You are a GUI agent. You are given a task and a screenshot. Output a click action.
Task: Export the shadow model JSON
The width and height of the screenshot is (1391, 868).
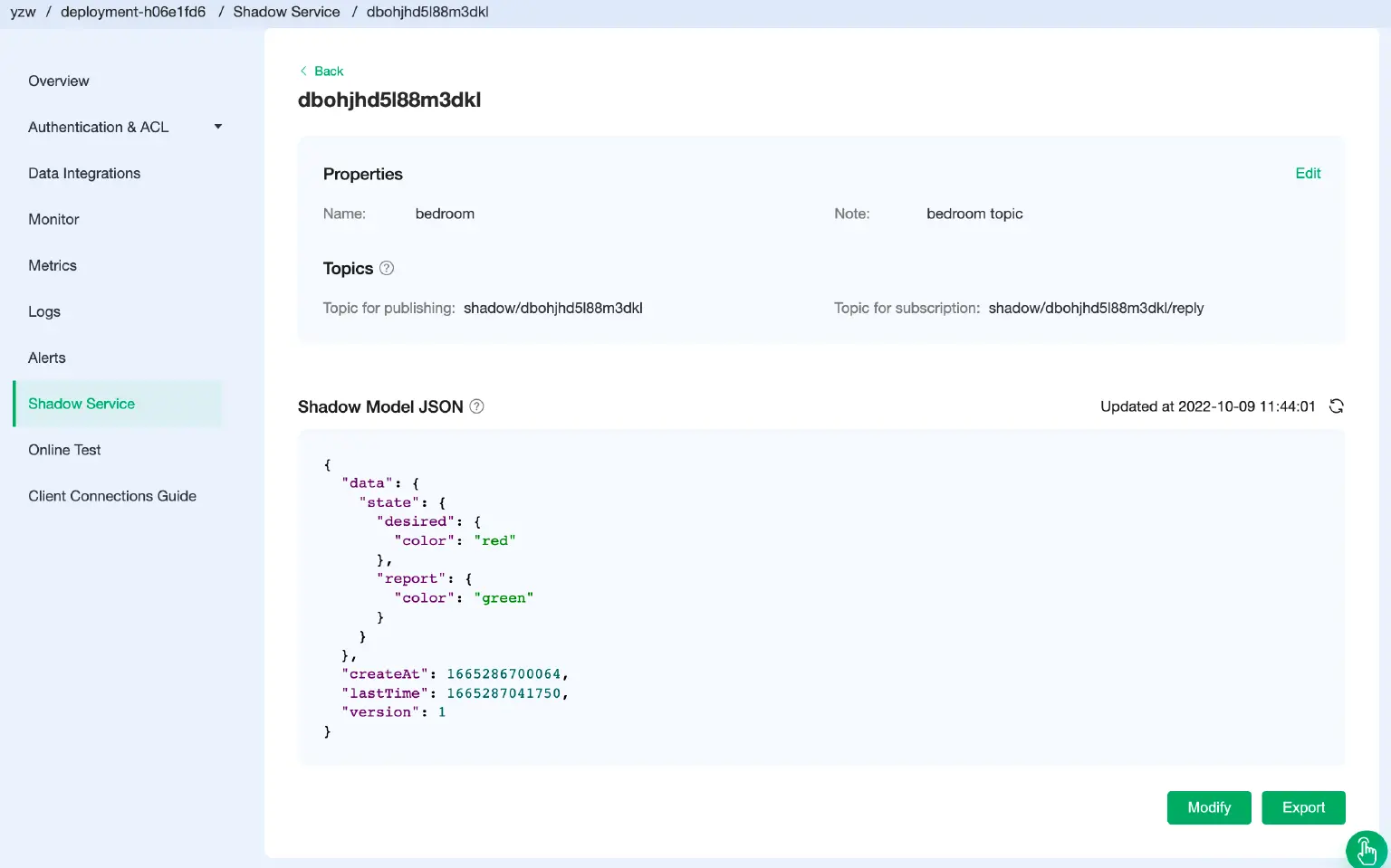(1303, 807)
